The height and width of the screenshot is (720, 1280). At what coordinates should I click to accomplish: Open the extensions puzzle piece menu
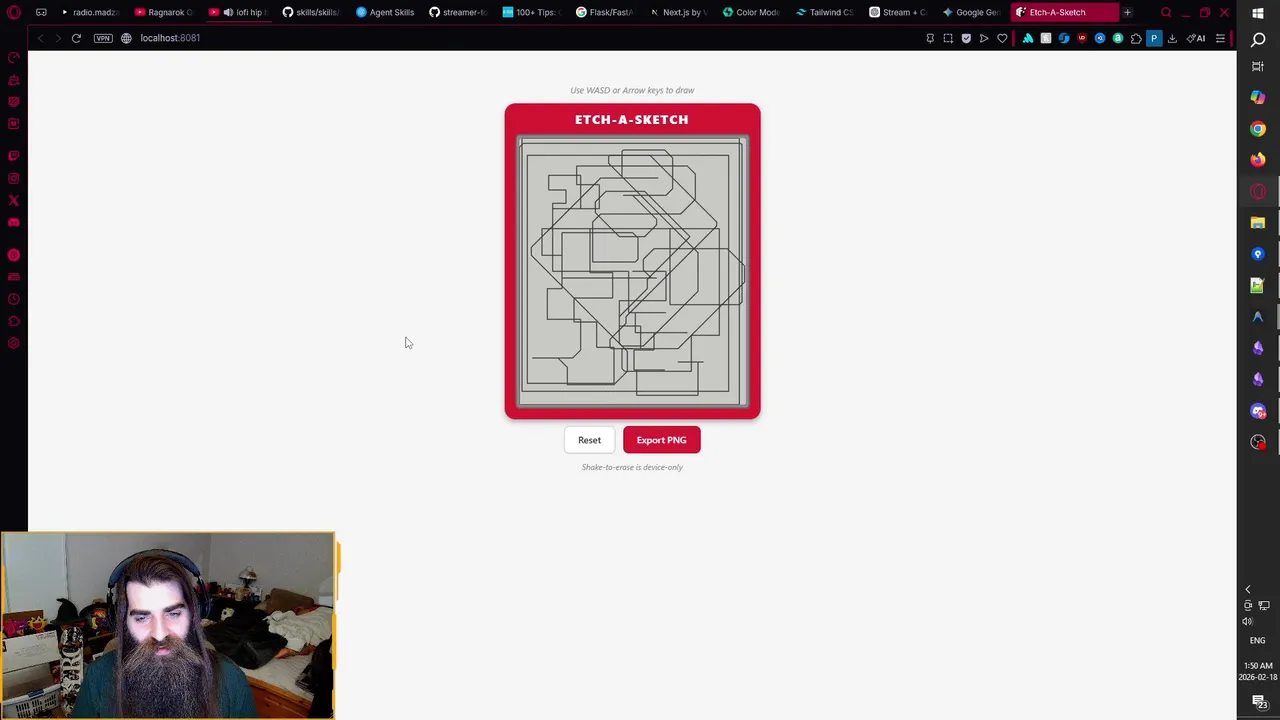click(x=1136, y=38)
